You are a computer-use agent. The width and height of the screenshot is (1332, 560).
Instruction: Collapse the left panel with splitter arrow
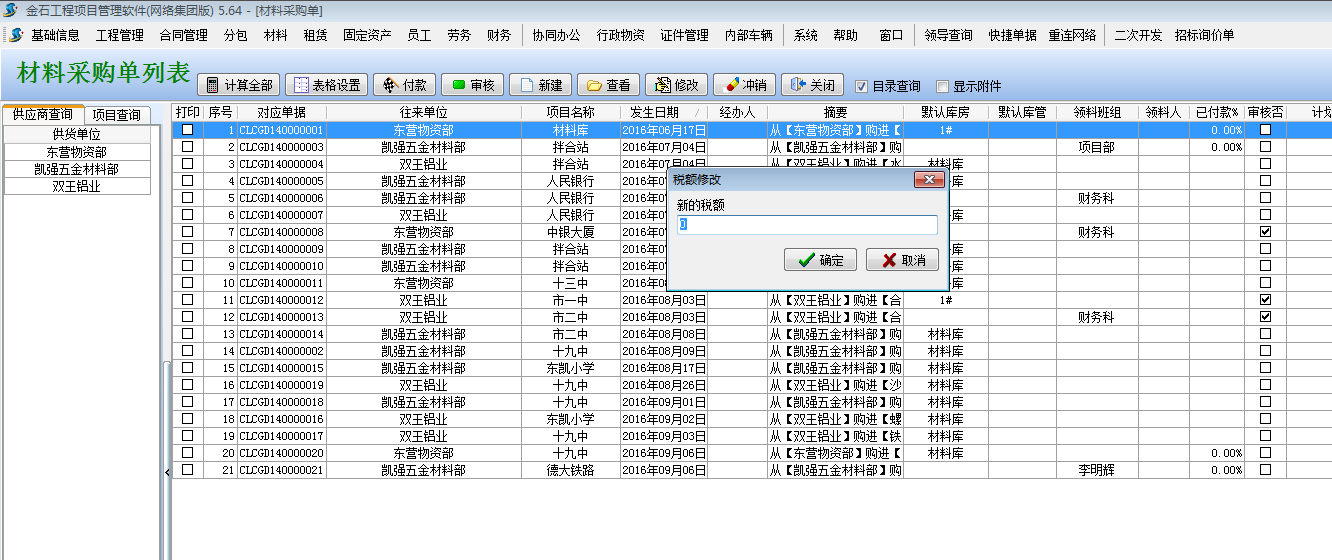167,471
